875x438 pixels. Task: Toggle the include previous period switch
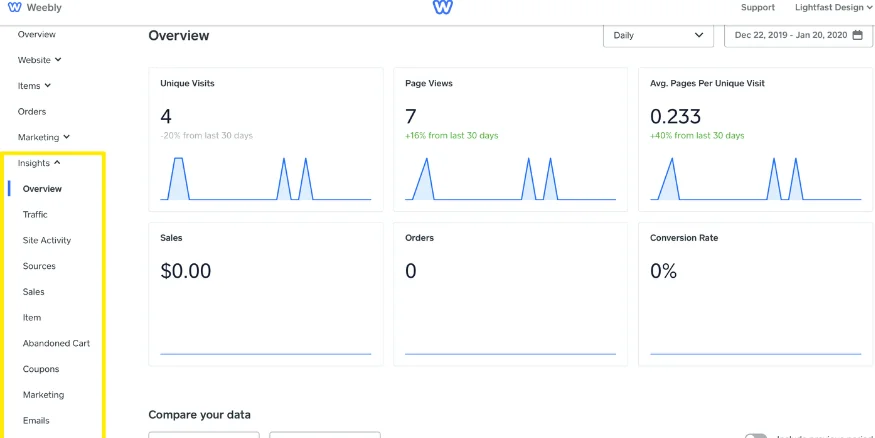coord(756,436)
